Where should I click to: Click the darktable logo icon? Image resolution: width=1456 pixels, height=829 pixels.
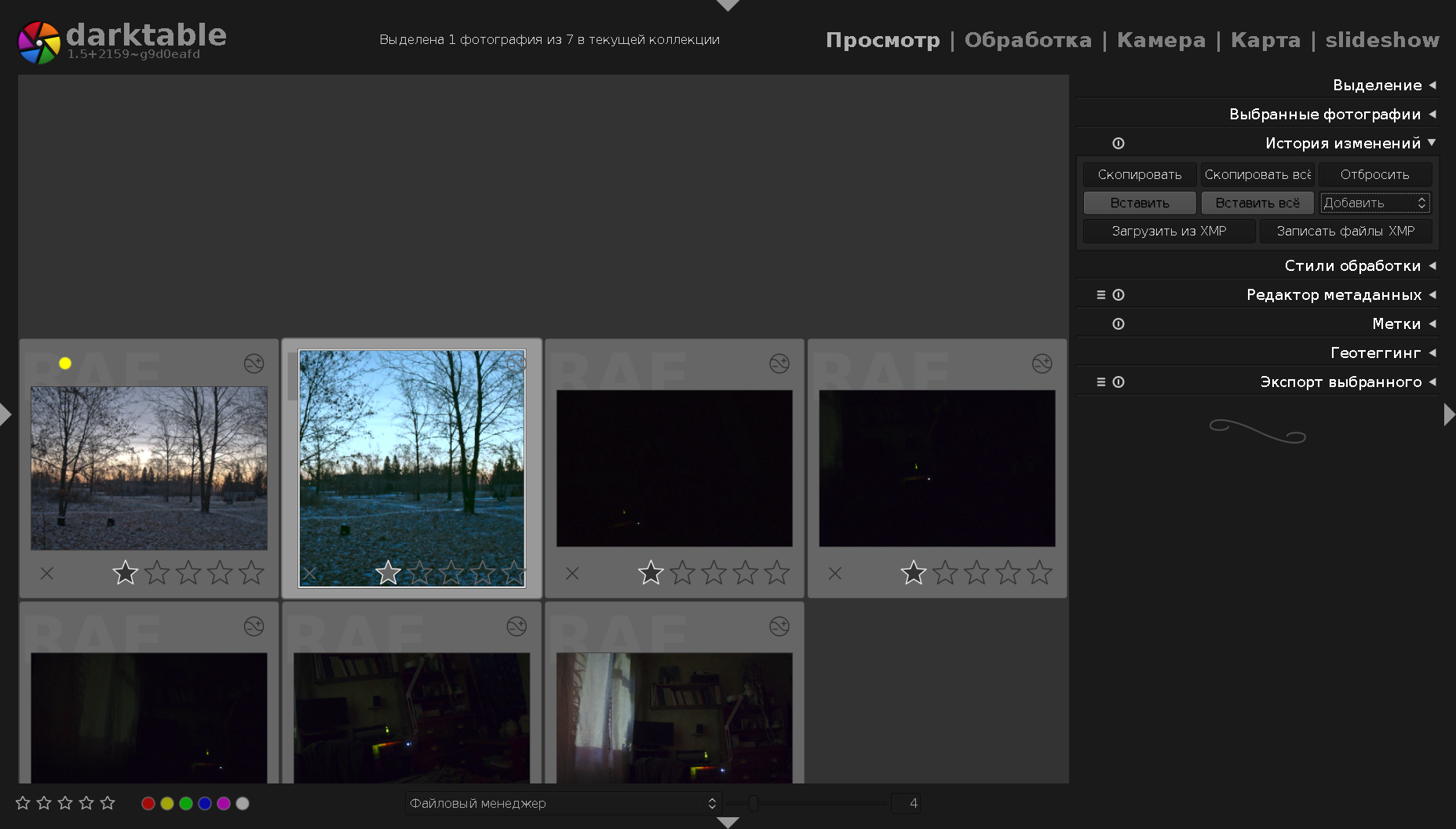[38, 42]
